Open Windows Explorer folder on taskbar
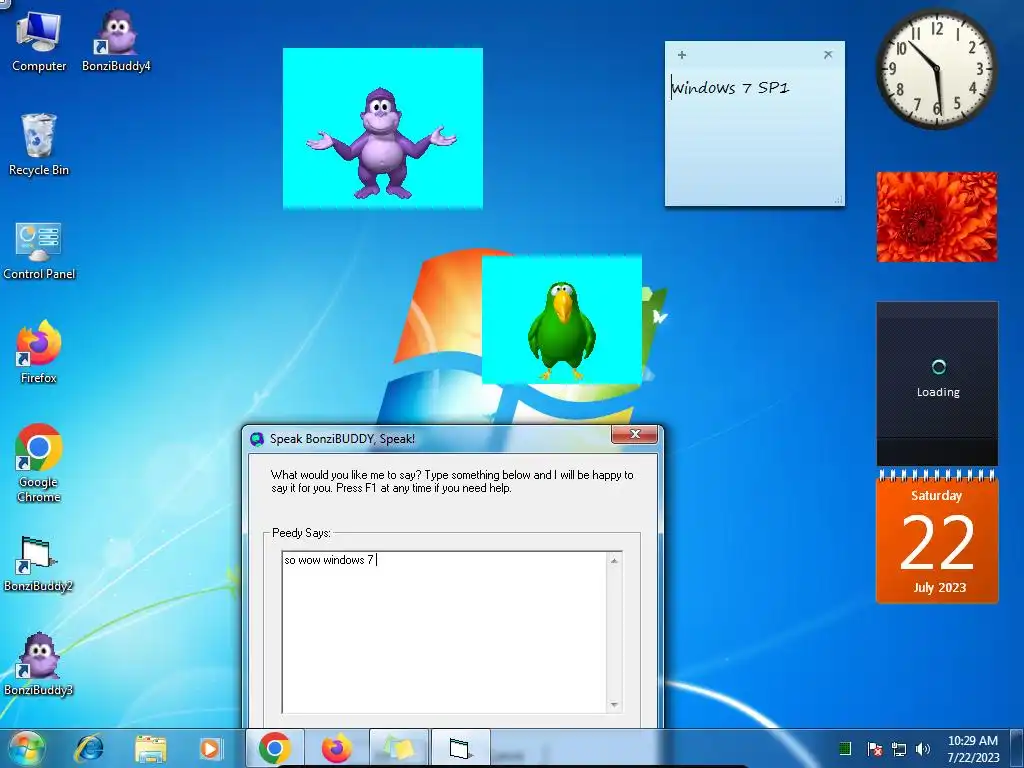 tap(150, 748)
